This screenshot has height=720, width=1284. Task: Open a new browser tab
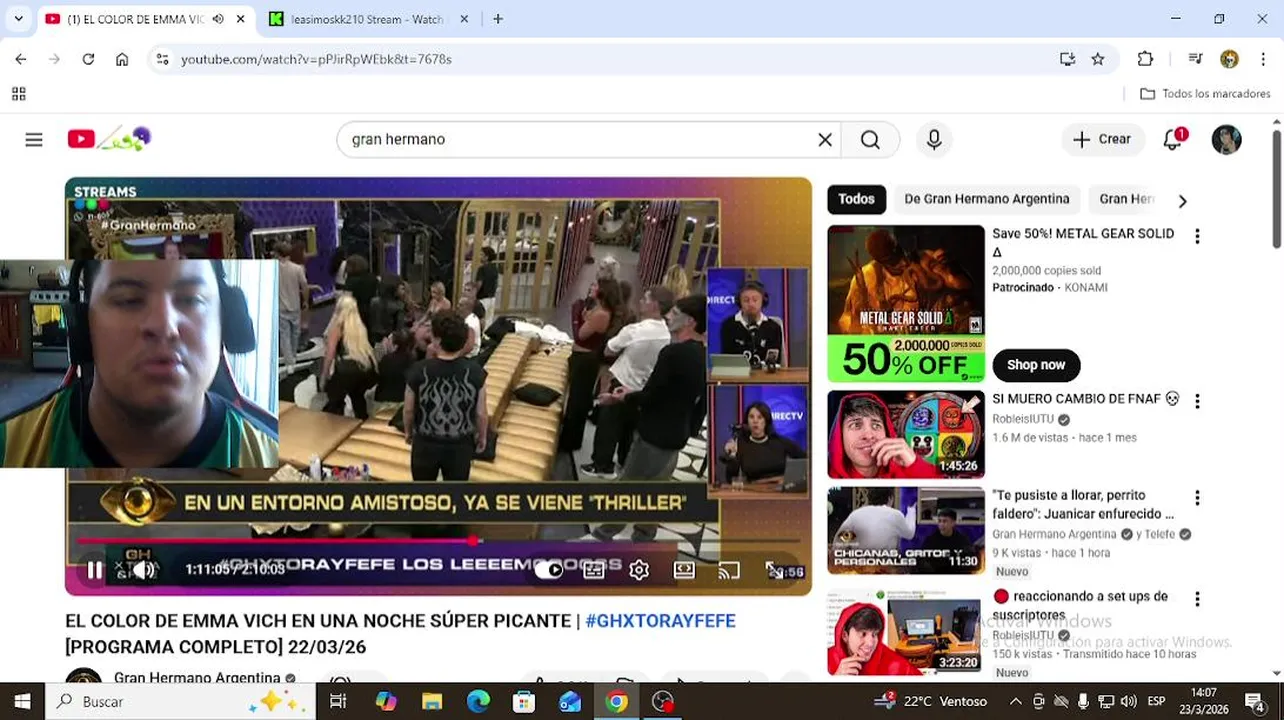(498, 19)
